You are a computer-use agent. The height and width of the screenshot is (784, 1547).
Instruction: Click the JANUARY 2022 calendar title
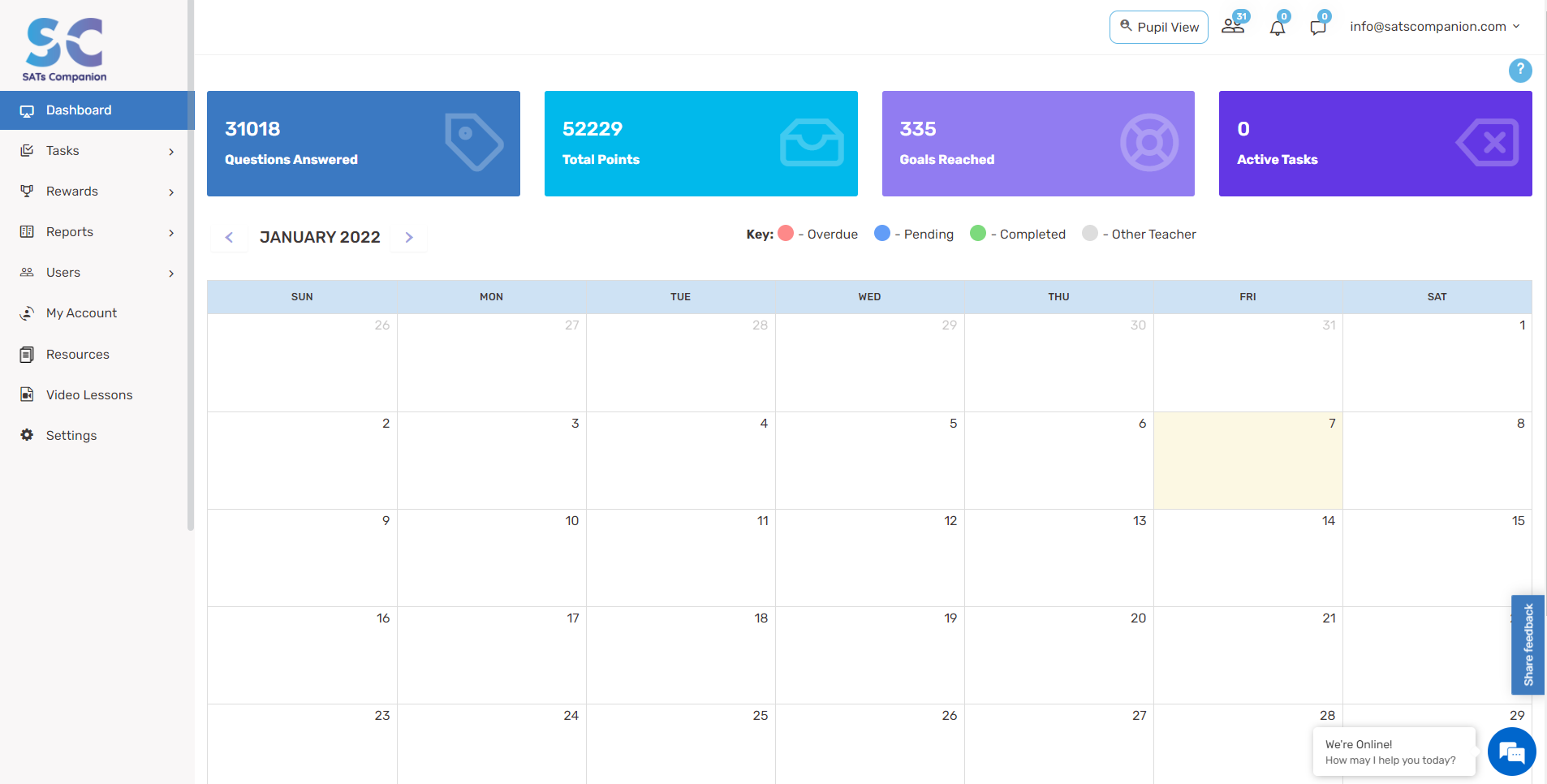coord(320,237)
